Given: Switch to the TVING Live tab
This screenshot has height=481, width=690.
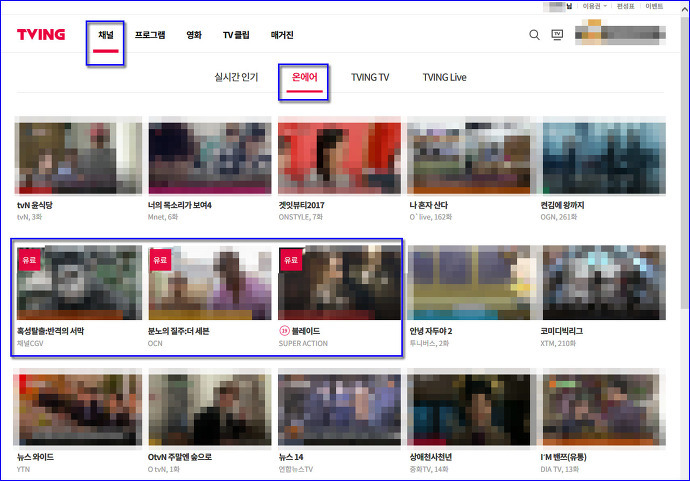Looking at the screenshot, I should pyautogui.click(x=444, y=77).
